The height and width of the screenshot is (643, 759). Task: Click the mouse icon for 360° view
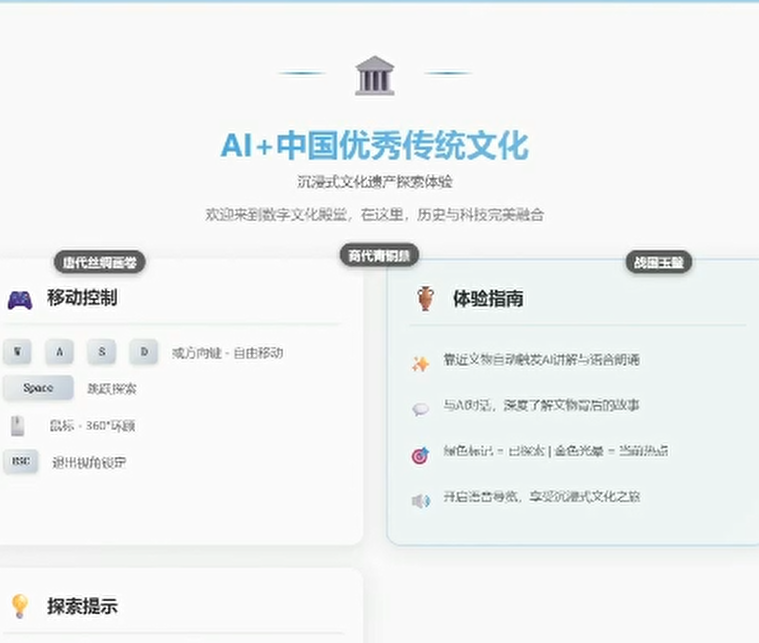pyautogui.click(x=17, y=426)
